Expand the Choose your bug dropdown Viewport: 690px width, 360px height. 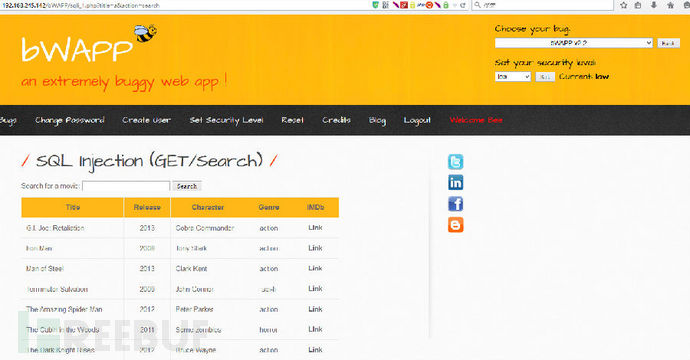573,43
